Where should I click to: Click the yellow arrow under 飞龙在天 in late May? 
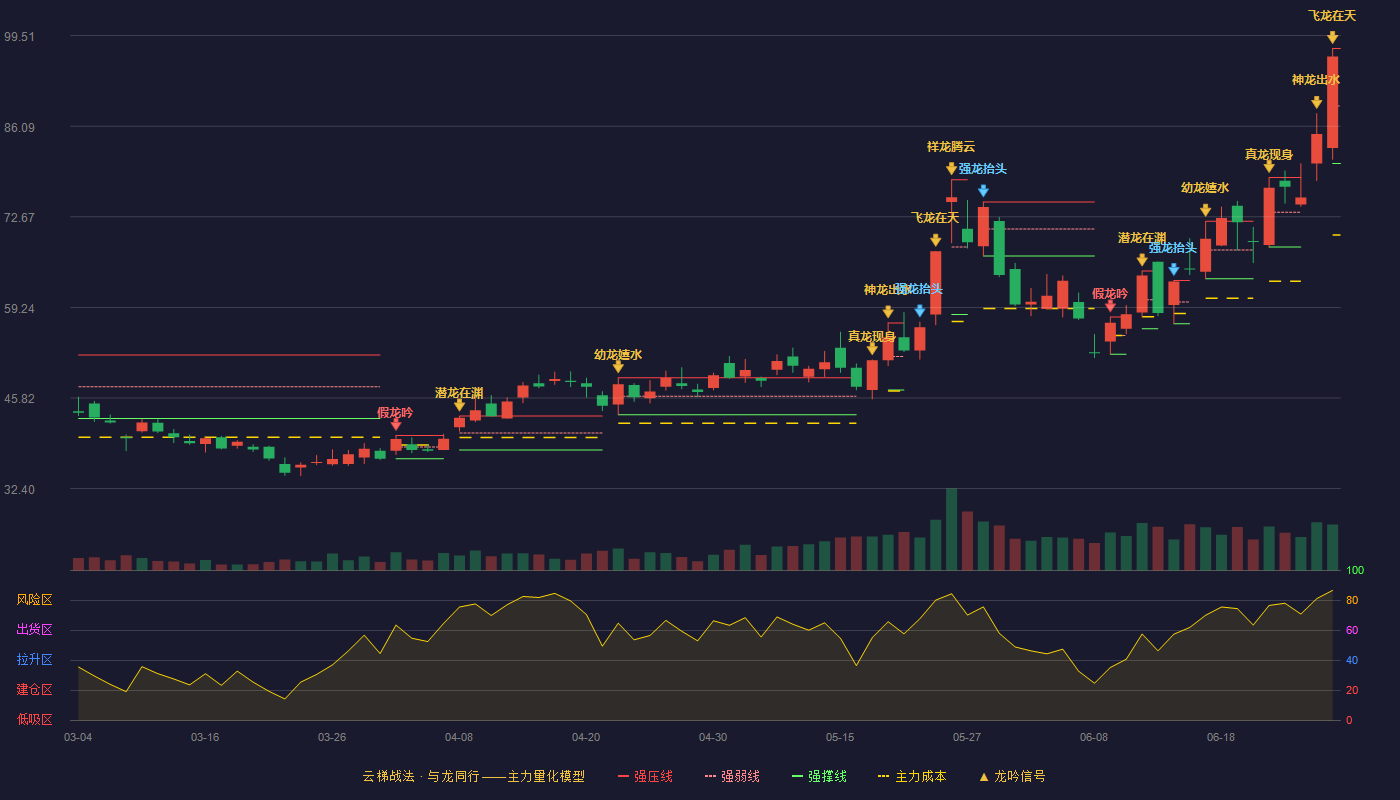[x=935, y=240]
